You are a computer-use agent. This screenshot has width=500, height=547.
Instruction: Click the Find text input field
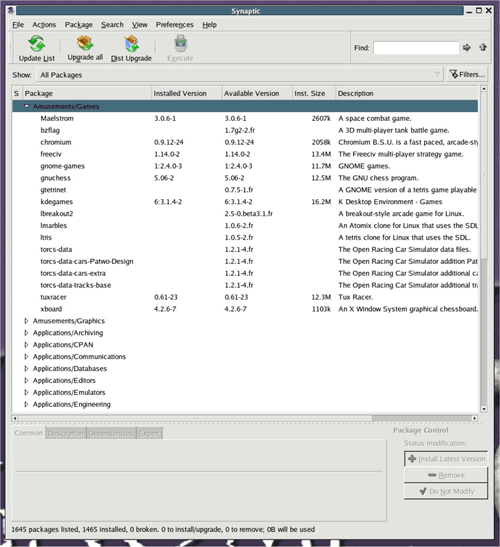tap(416, 47)
